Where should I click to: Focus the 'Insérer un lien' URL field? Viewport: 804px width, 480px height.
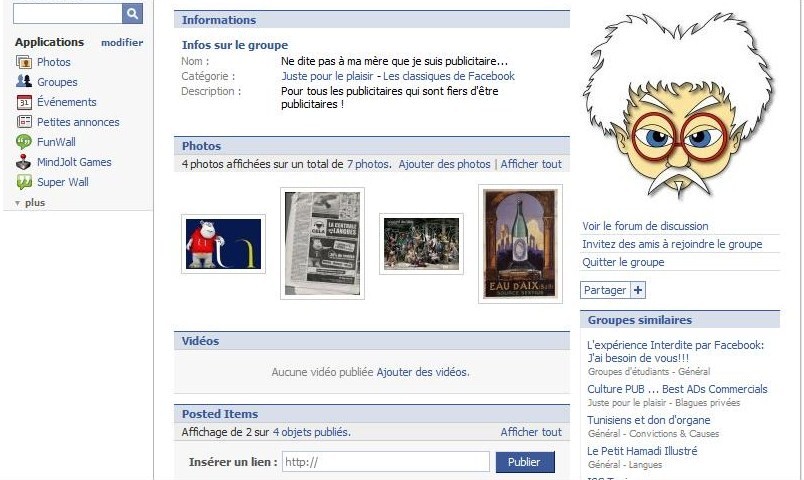pos(386,462)
